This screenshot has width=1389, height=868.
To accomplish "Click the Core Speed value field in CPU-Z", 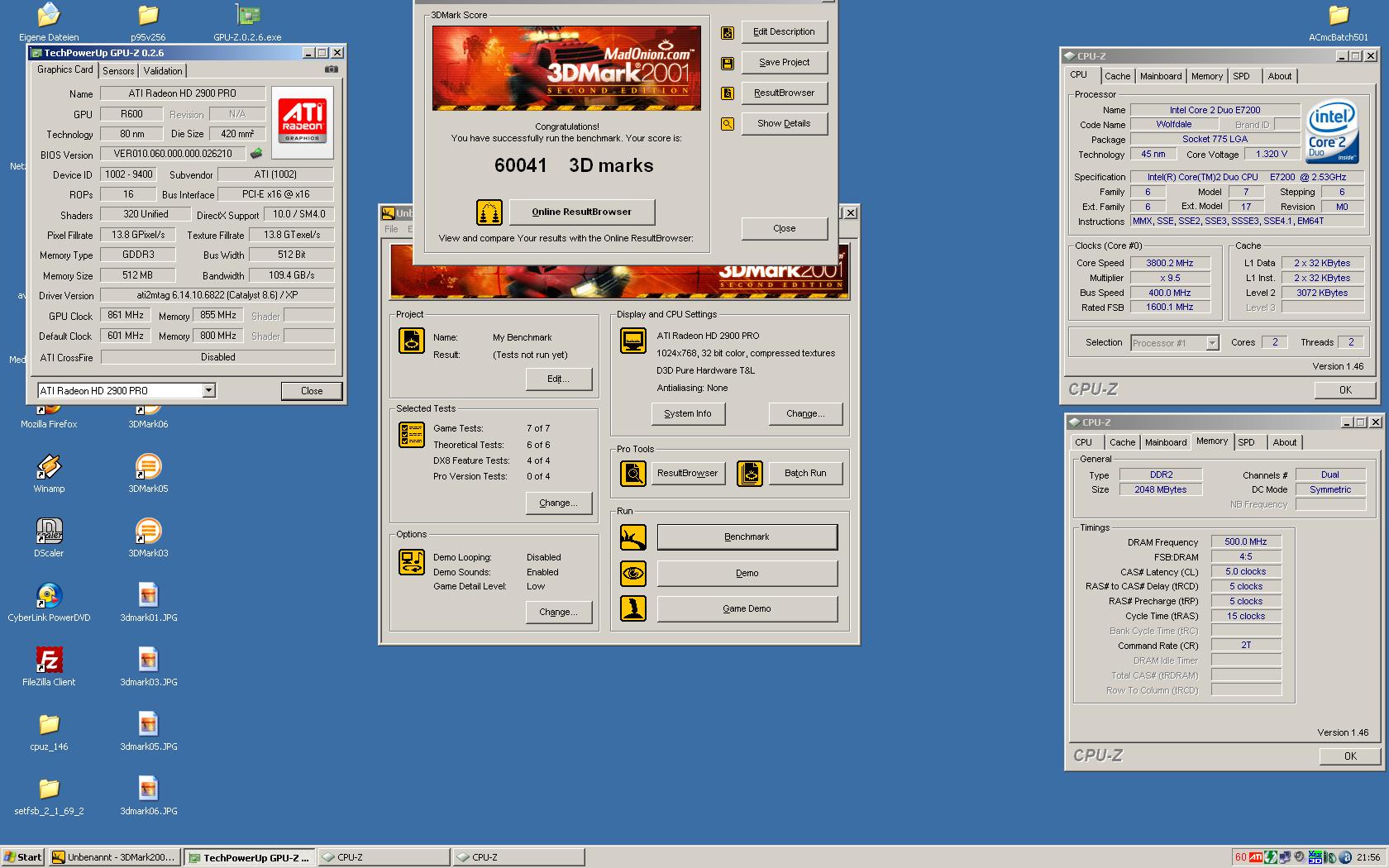I will click(x=1169, y=263).
